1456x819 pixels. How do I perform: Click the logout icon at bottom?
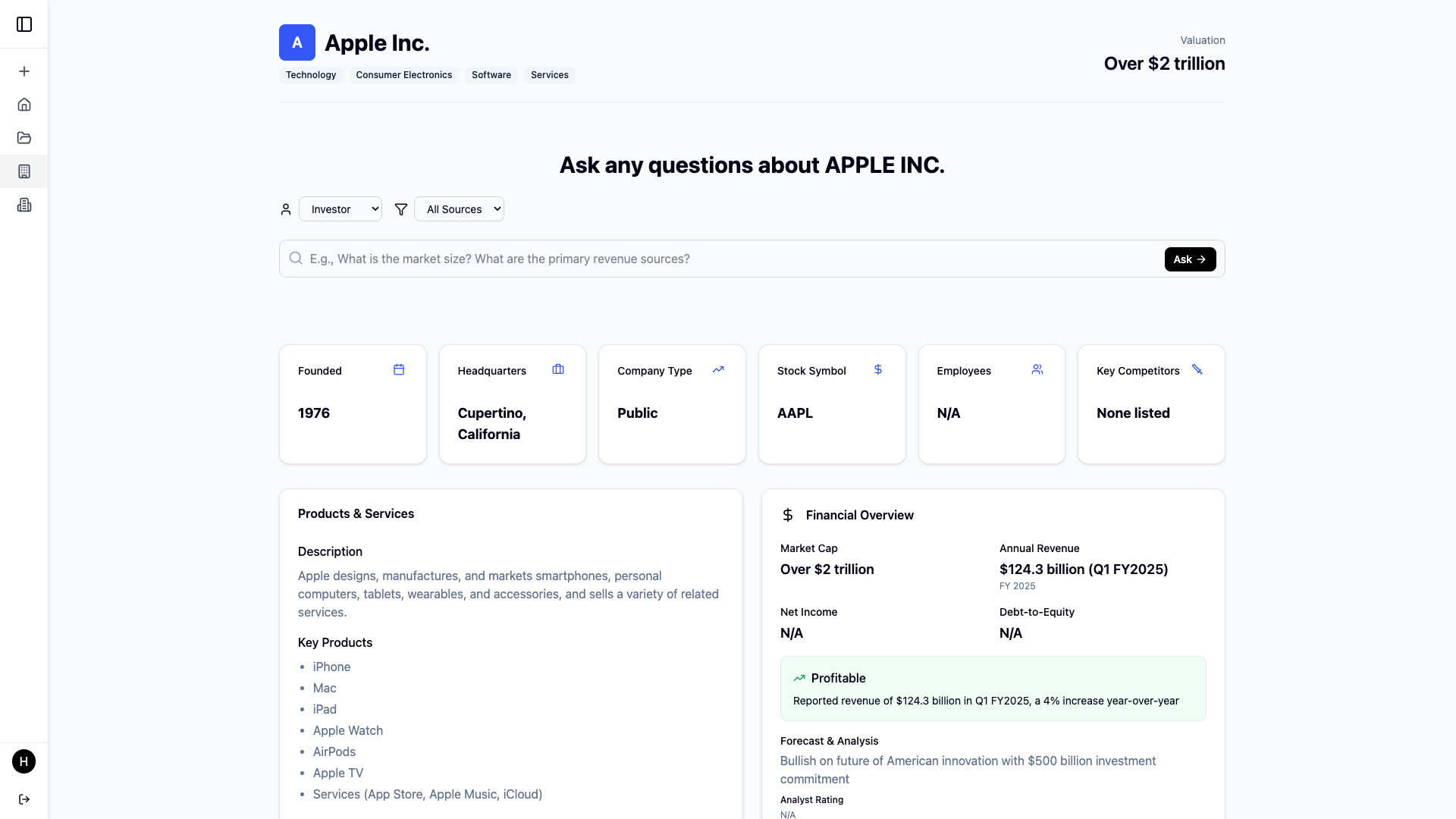(x=24, y=799)
